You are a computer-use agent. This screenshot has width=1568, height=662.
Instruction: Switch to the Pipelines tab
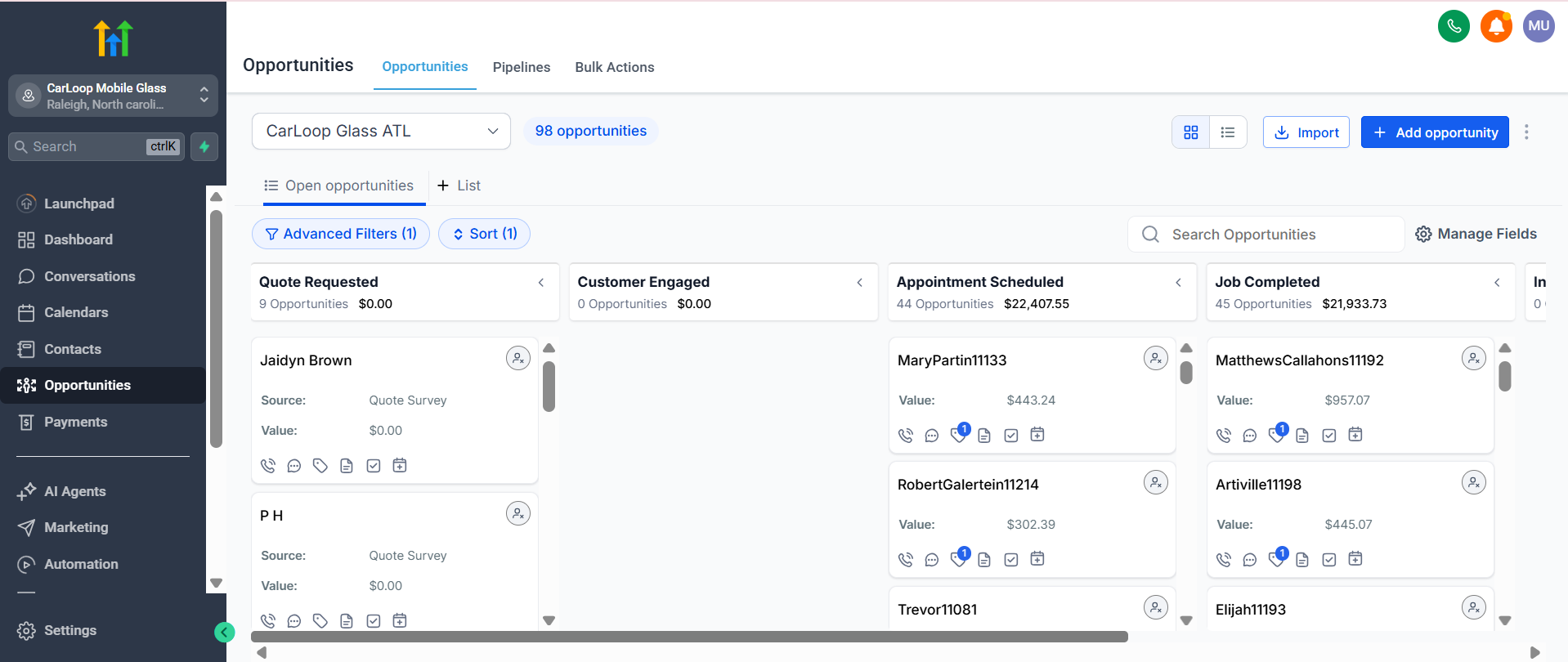[x=522, y=67]
